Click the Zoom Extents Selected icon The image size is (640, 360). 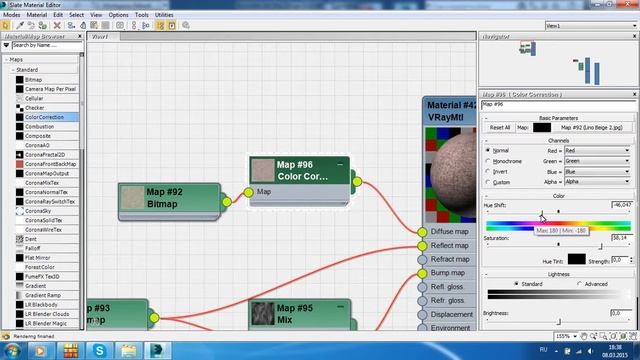[x=623, y=336]
